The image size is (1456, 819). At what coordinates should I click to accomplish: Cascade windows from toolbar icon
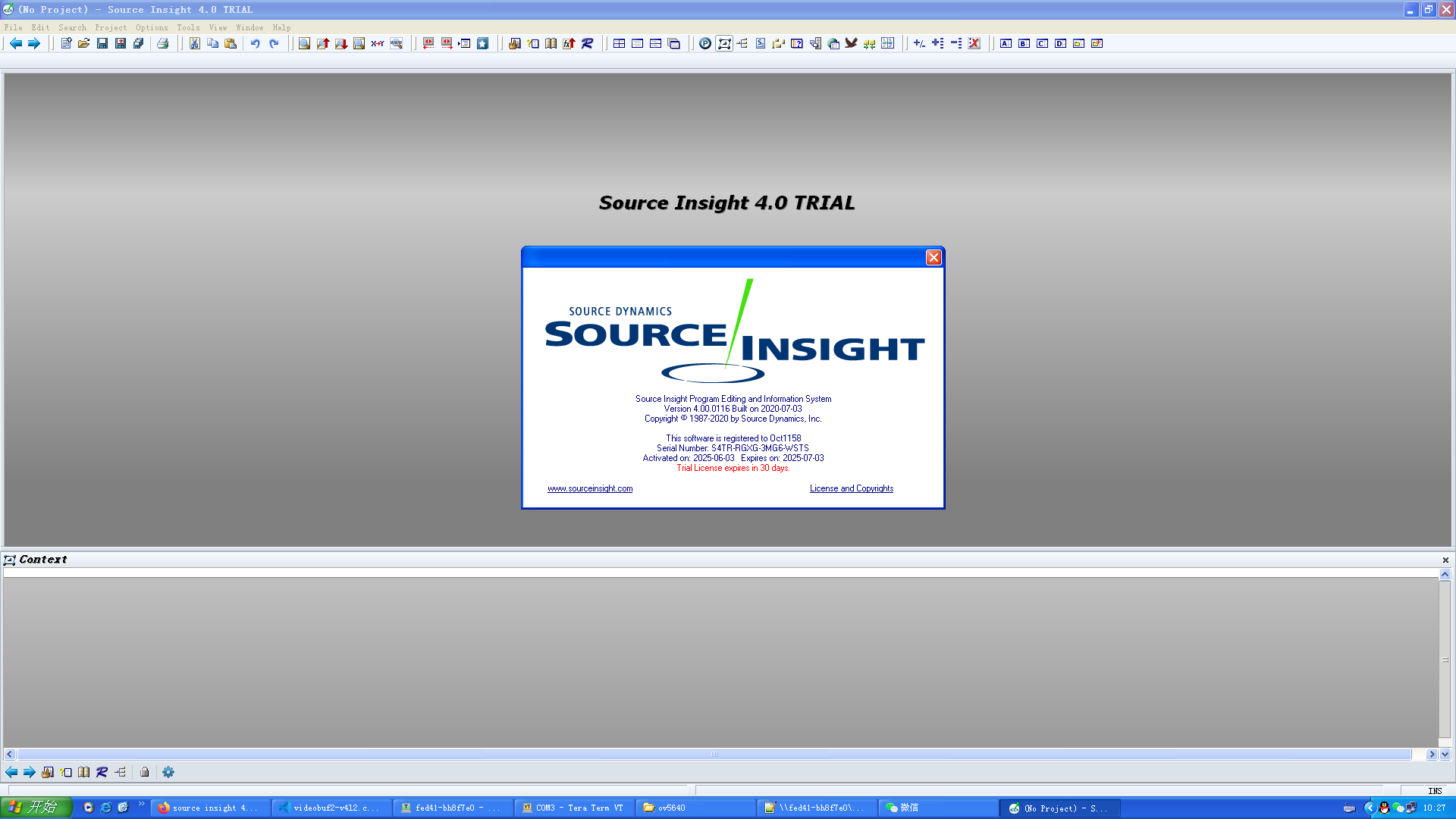(x=674, y=43)
